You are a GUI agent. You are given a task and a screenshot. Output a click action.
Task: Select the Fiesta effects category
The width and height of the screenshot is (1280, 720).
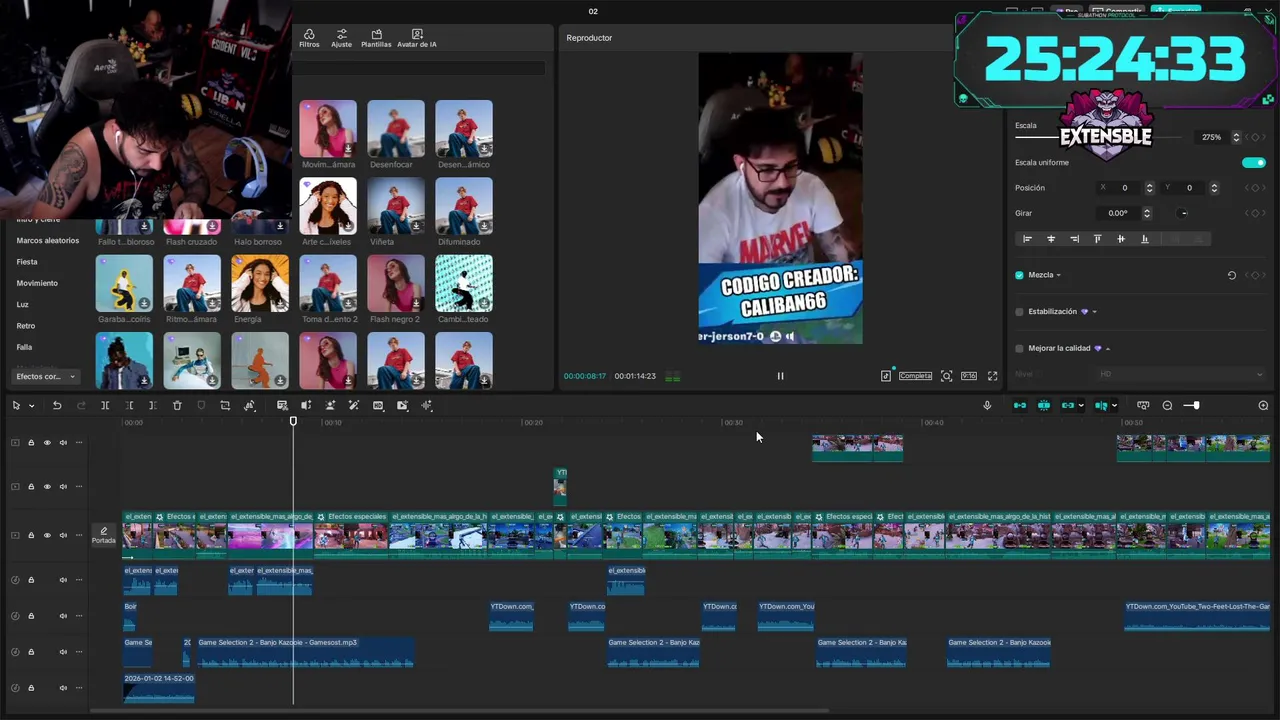click(x=27, y=262)
